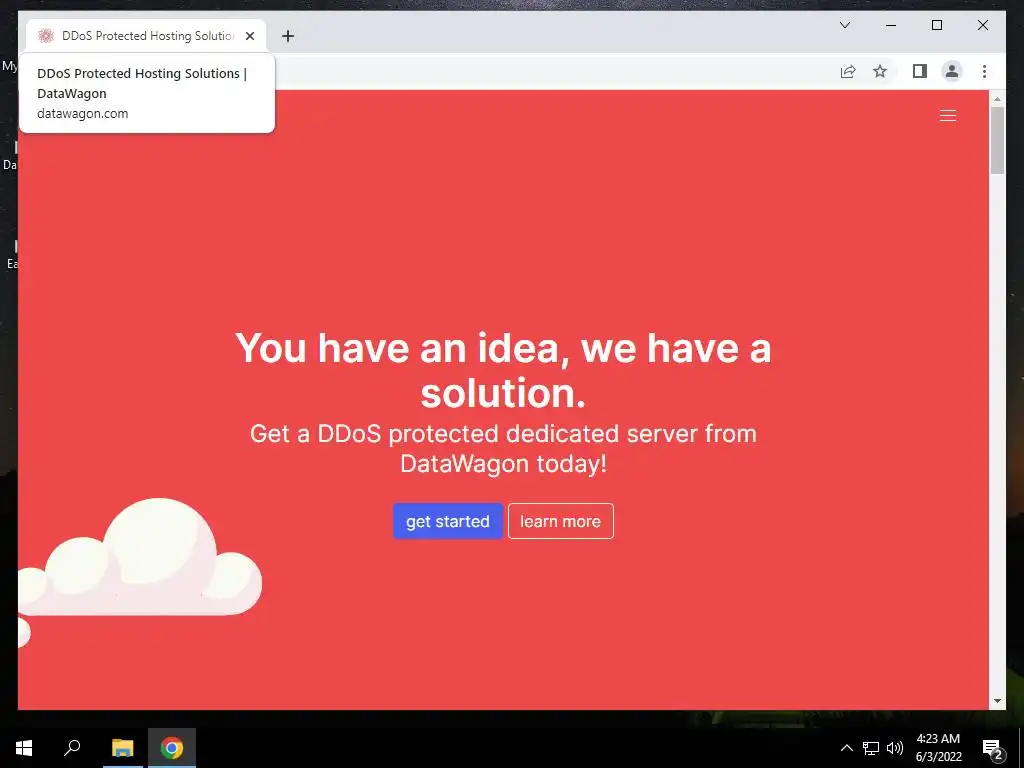This screenshot has width=1024, height=768.
Task: Open a new browser tab
Action: tap(288, 36)
